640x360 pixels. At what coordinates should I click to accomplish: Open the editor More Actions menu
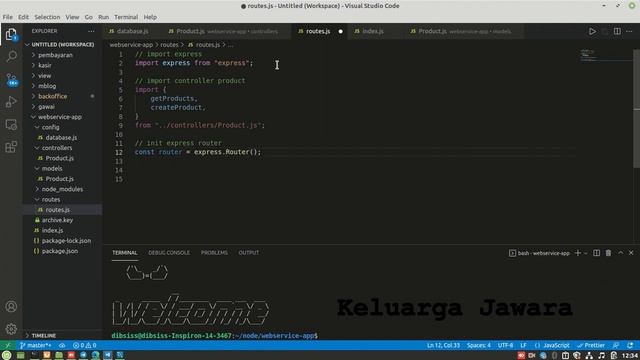(629, 31)
